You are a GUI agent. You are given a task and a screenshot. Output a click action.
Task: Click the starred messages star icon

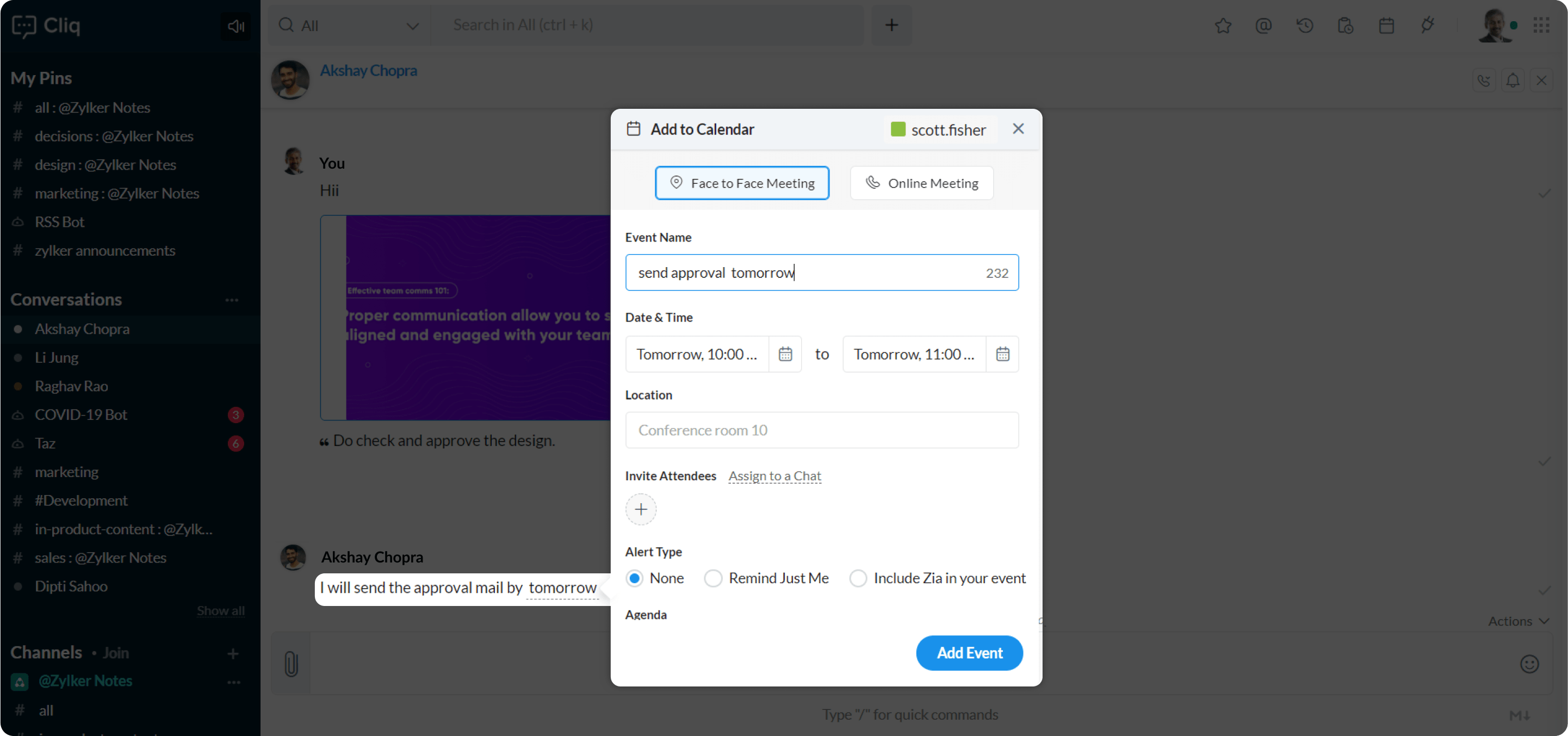click(x=1223, y=26)
